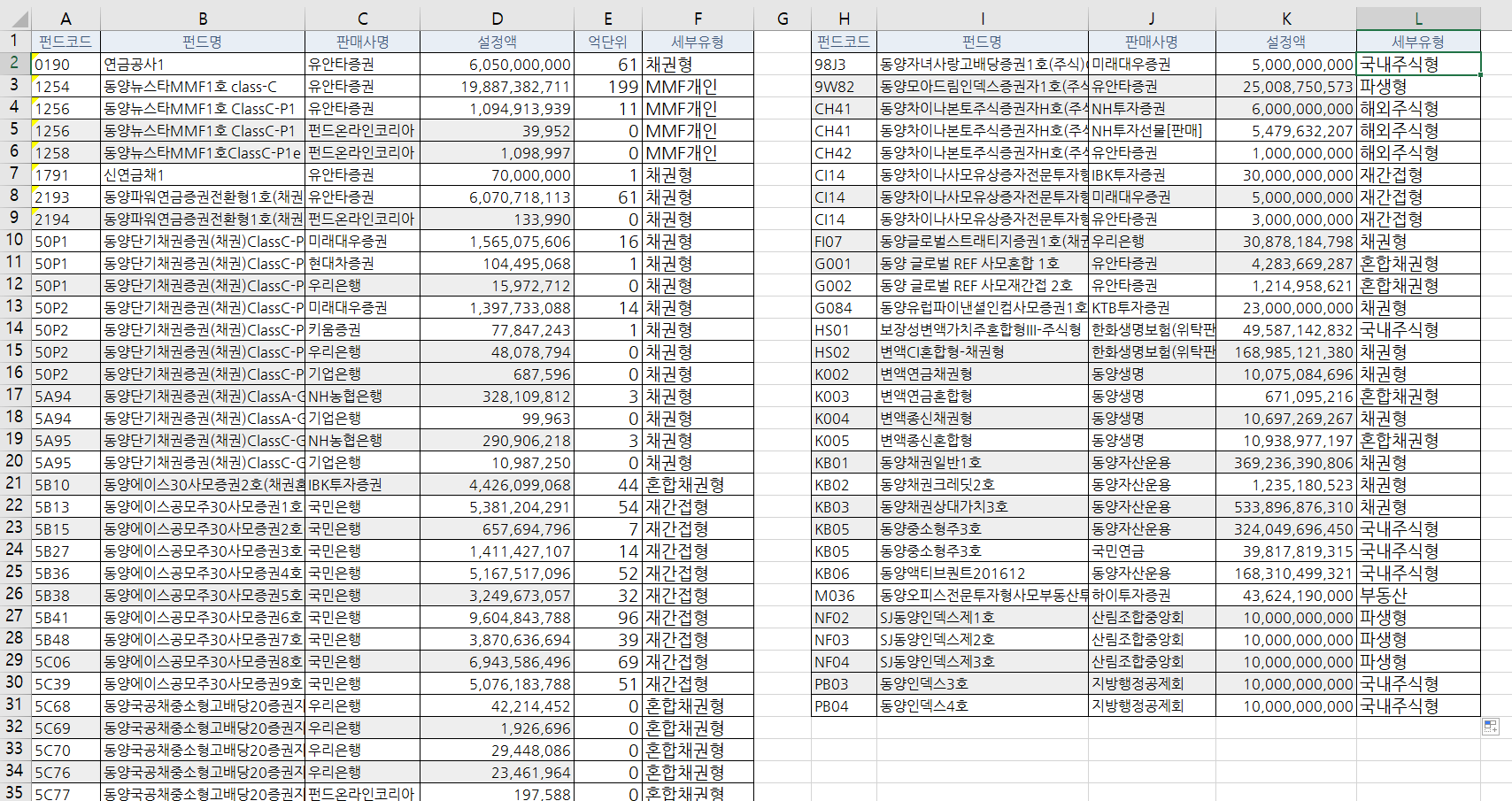Click fund name cell 동양채권상대가치3호
The height and width of the screenshot is (801, 1512).
pos(983,506)
